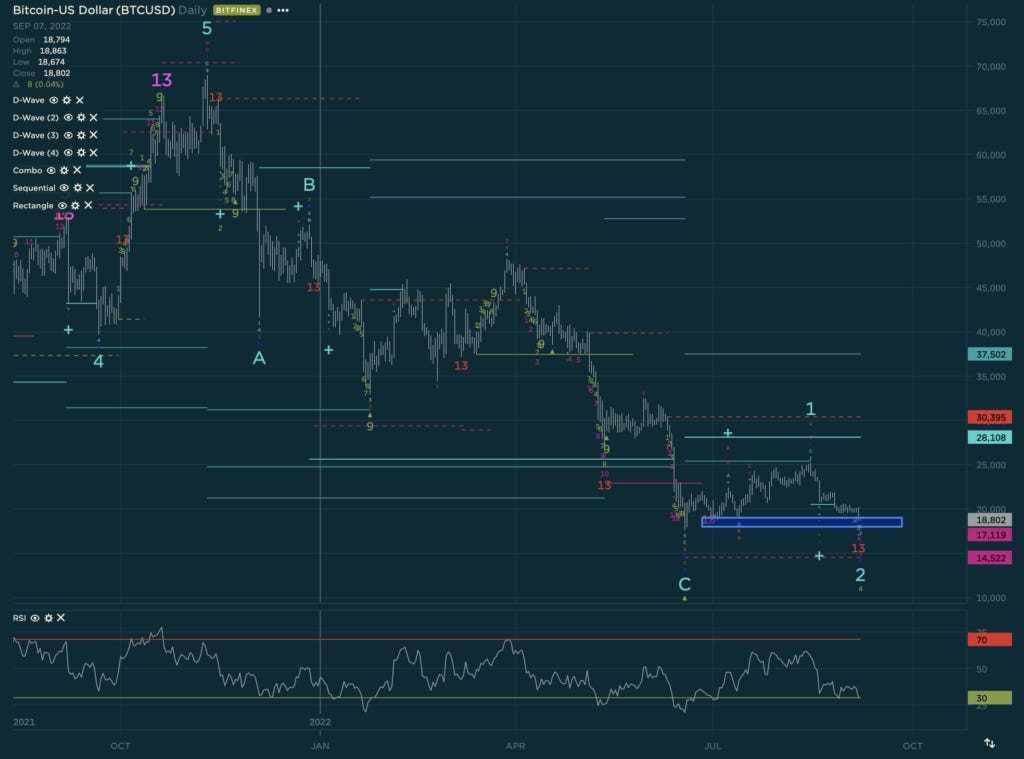Remove the D-Wave (2) indicator with X
The height and width of the screenshot is (759, 1024).
coord(93,118)
